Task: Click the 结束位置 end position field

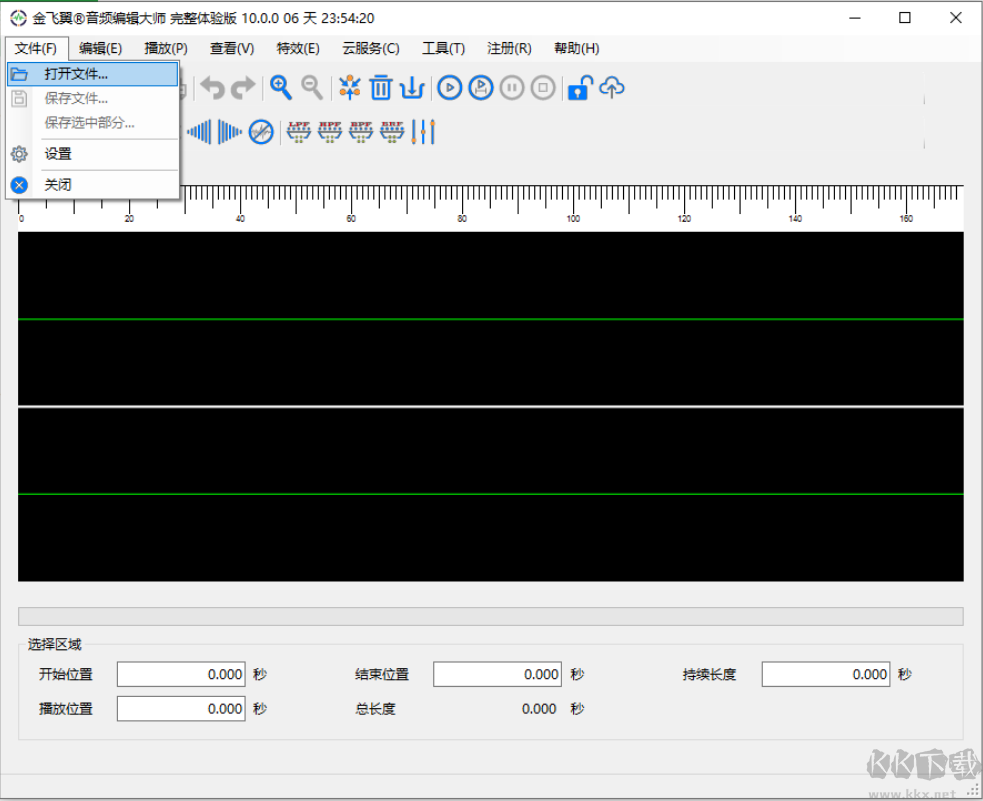Action: click(x=497, y=675)
